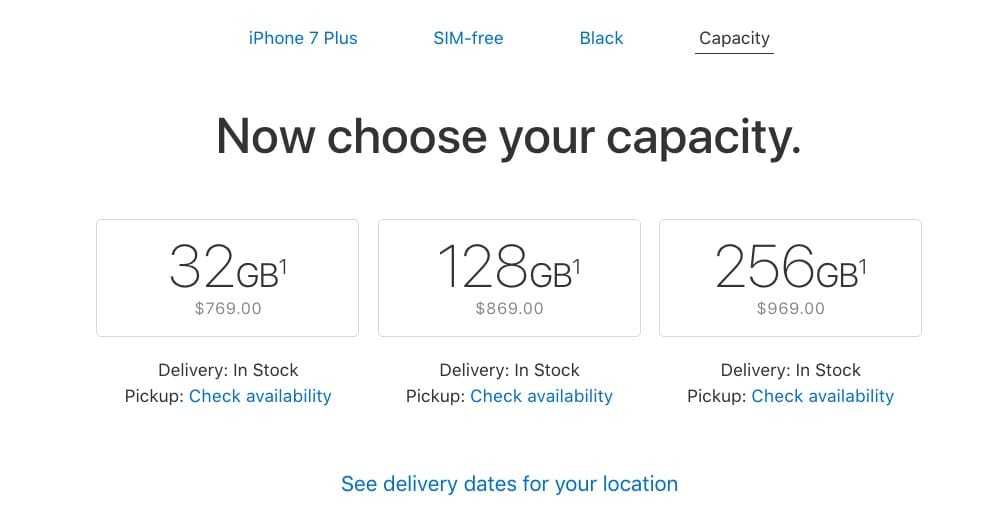
Task: Choose the 256GB capacity option
Action: point(790,278)
